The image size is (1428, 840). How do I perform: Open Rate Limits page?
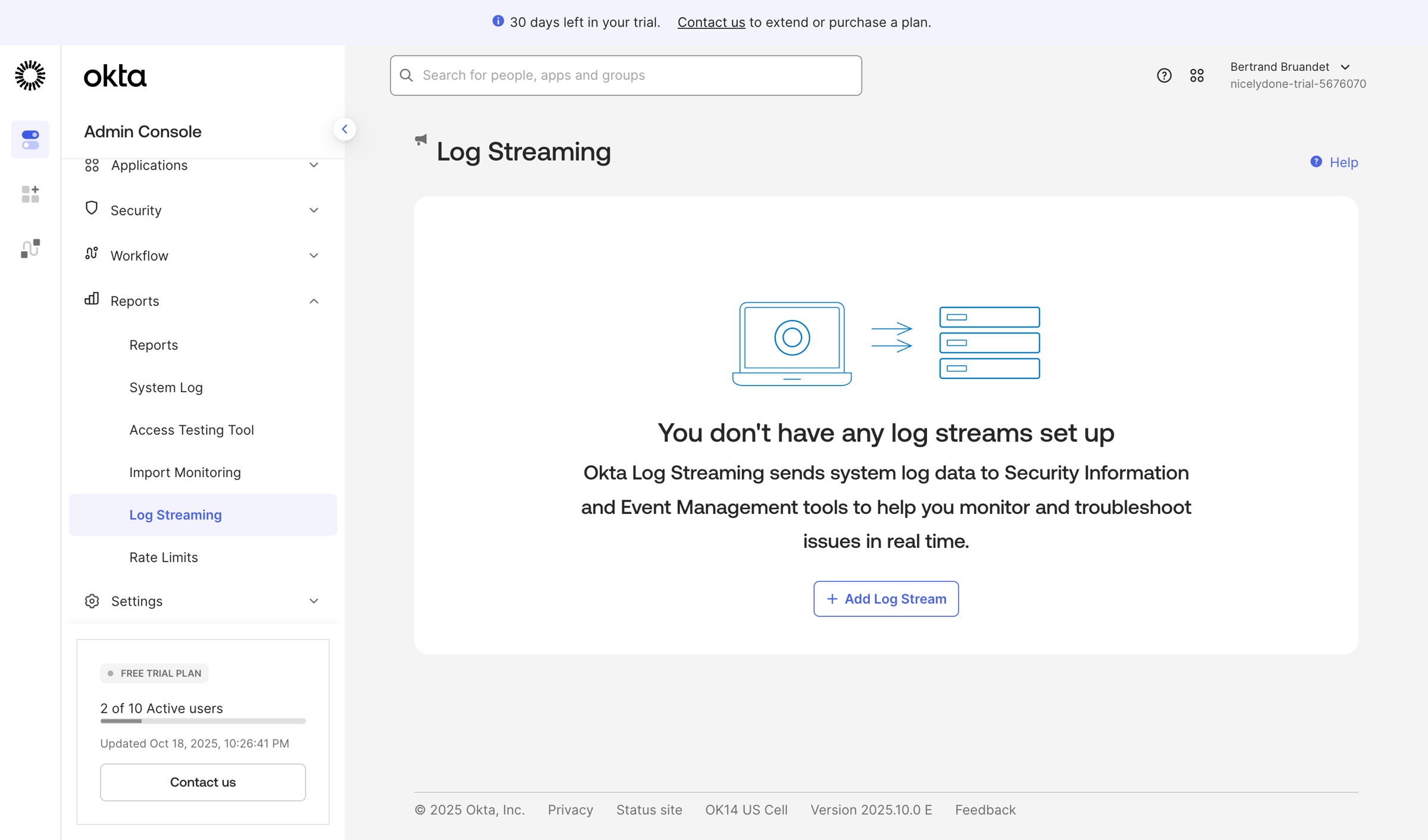pos(164,557)
